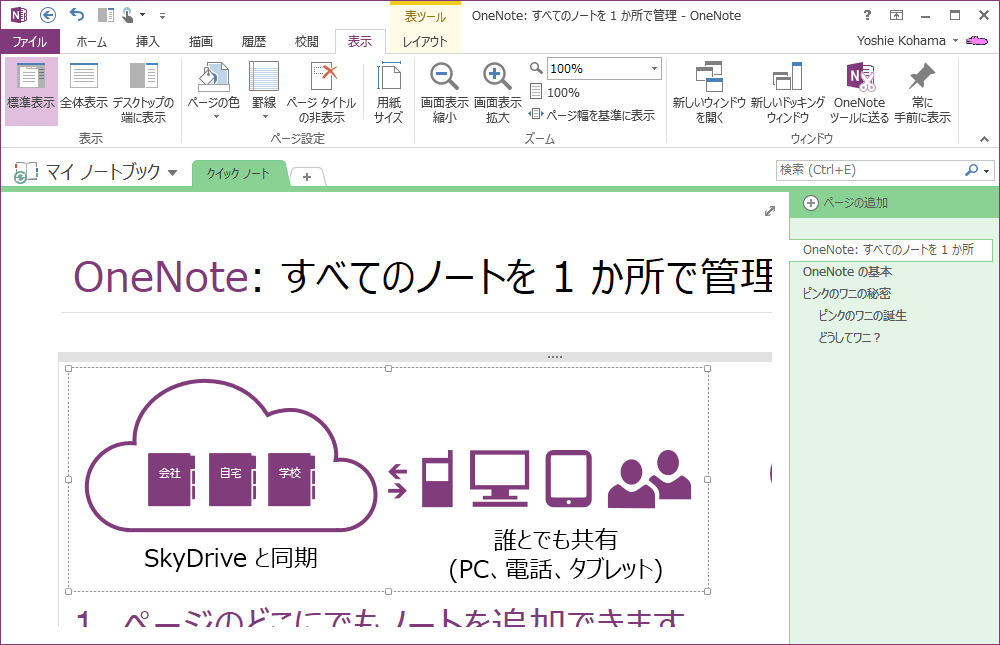
Task: Switch to the 履歴 ribbon tab
Action: (254, 41)
